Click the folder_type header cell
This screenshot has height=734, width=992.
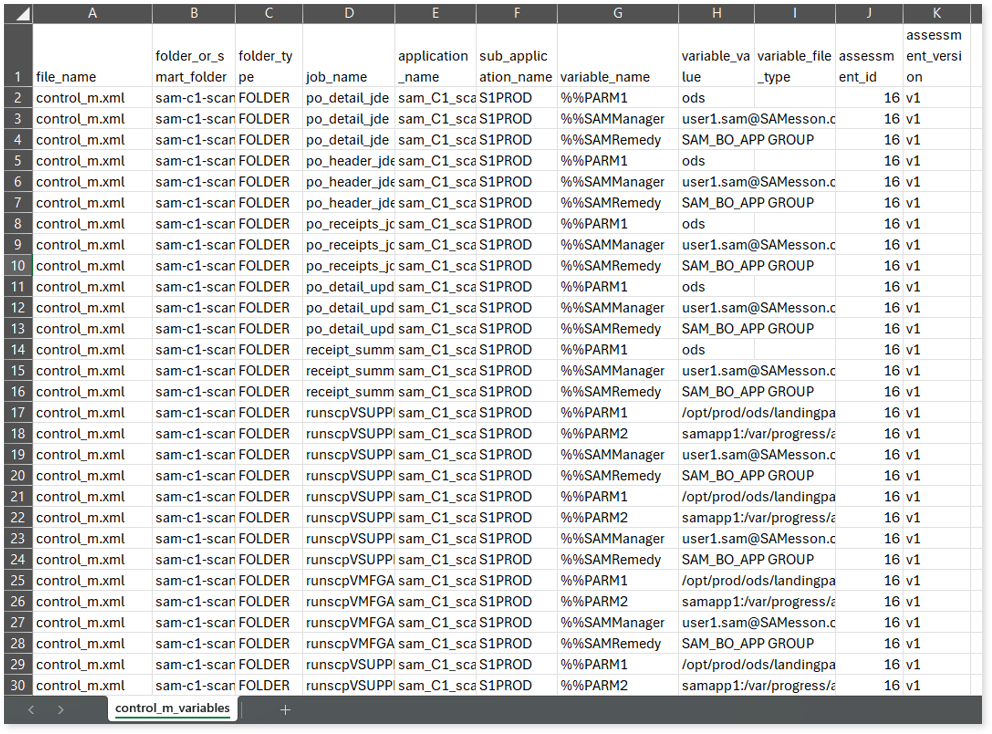click(269, 55)
